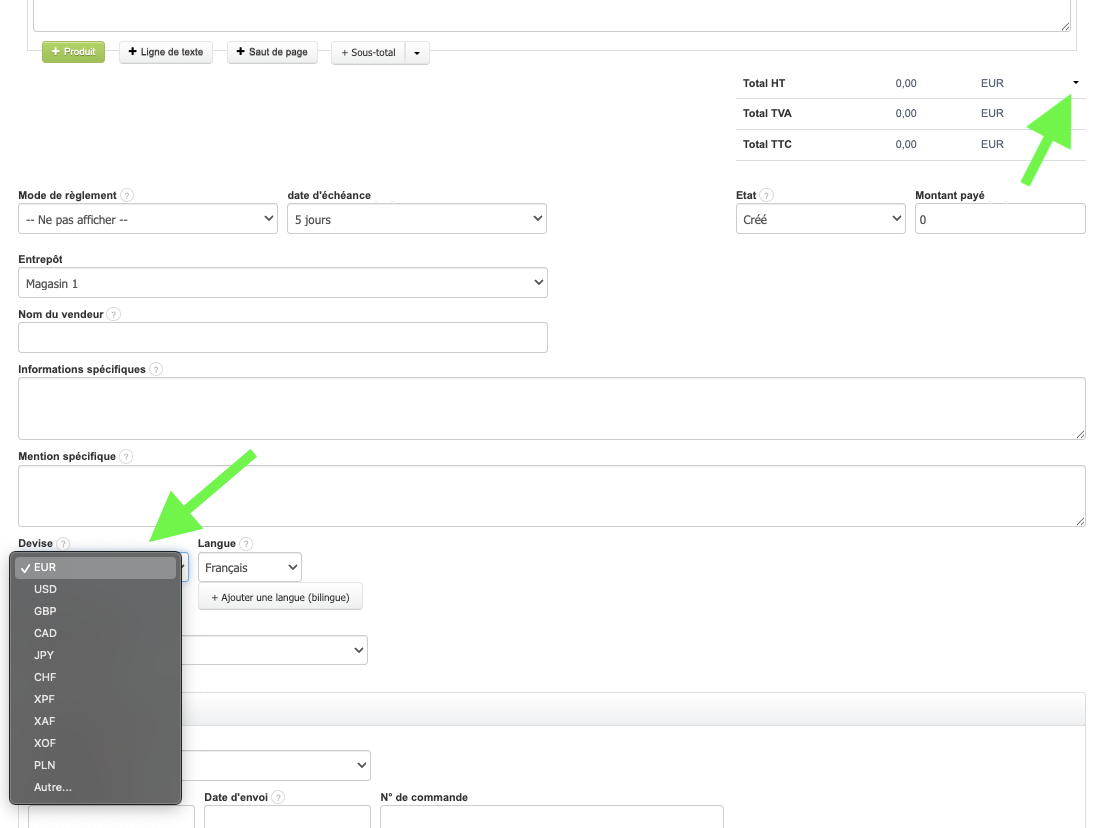Select USD in currency list
Viewport: 1107px width, 828px height.
point(45,589)
